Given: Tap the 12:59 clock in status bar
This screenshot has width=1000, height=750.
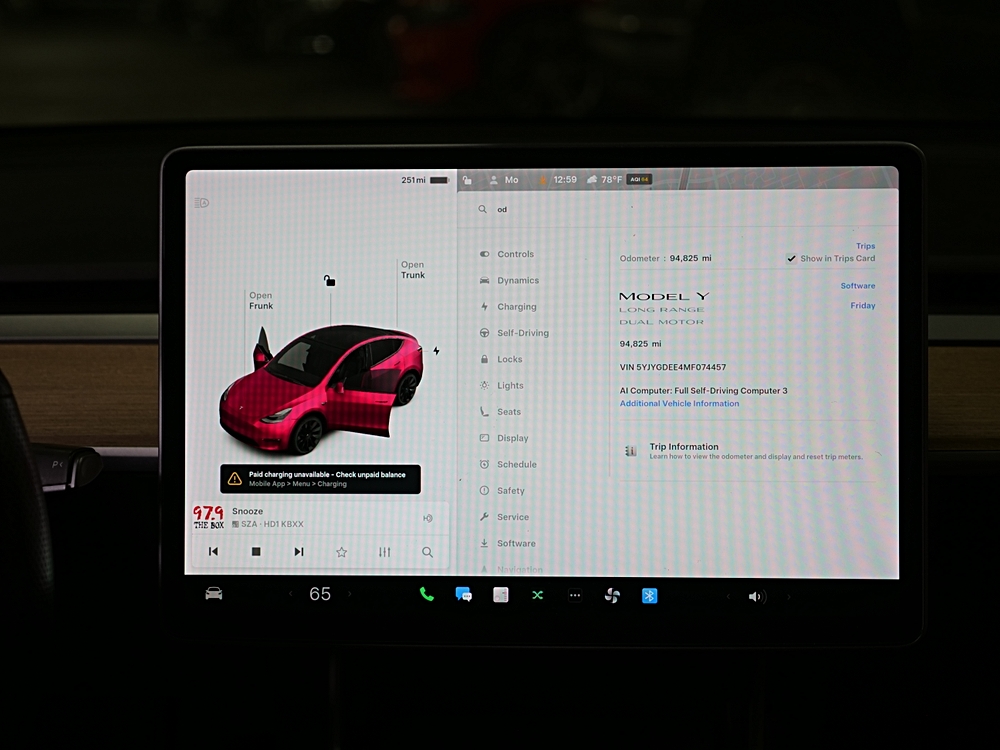Looking at the screenshot, I should pyautogui.click(x=565, y=180).
